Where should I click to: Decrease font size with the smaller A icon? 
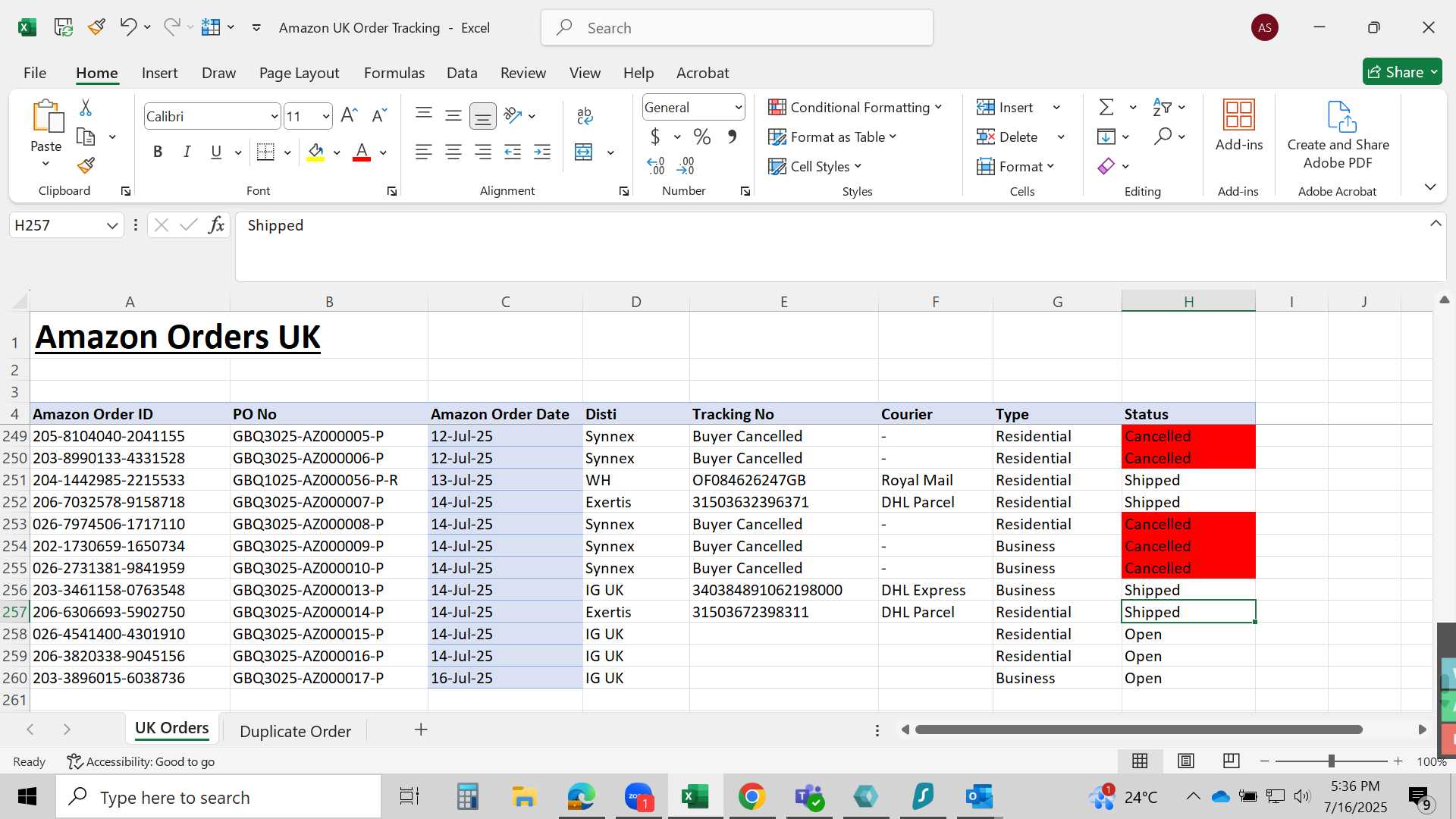click(x=379, y=115)
